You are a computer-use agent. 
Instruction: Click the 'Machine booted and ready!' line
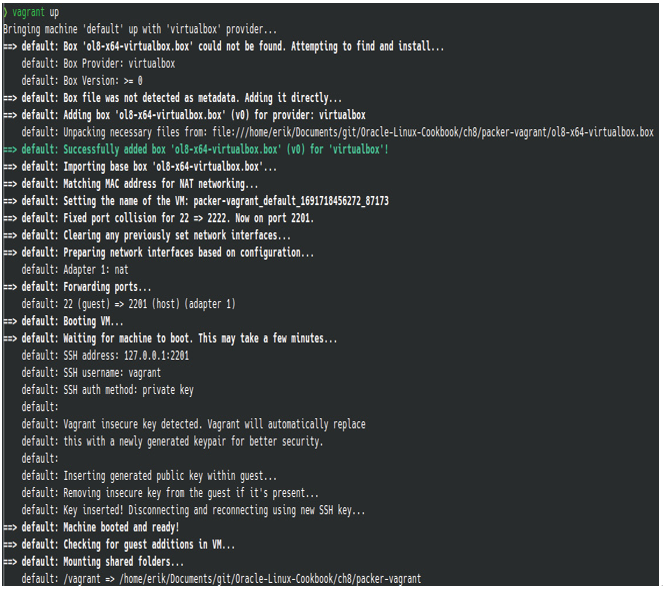pos(91,527)
